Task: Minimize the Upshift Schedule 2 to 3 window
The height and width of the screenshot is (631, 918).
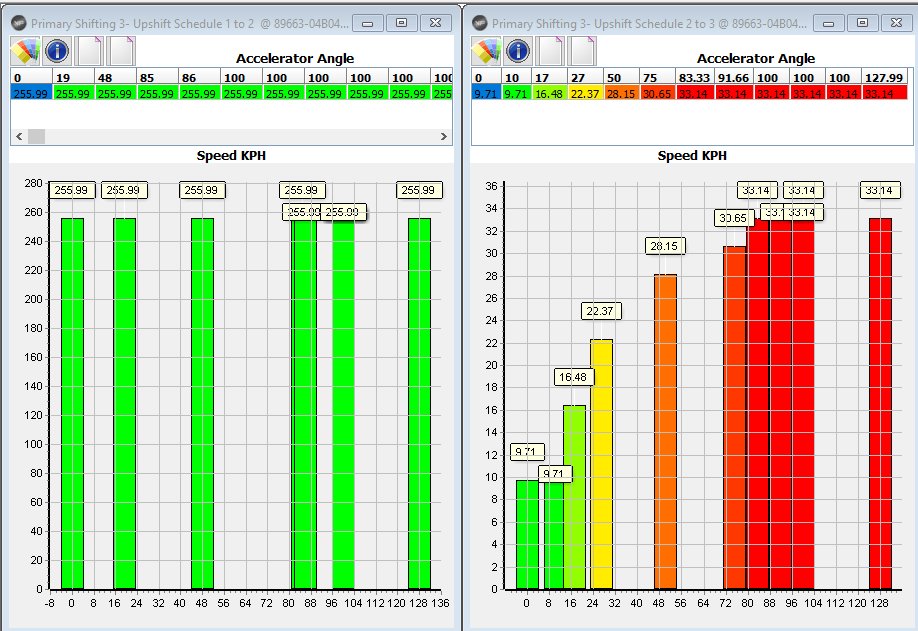Action: point(828,23)
